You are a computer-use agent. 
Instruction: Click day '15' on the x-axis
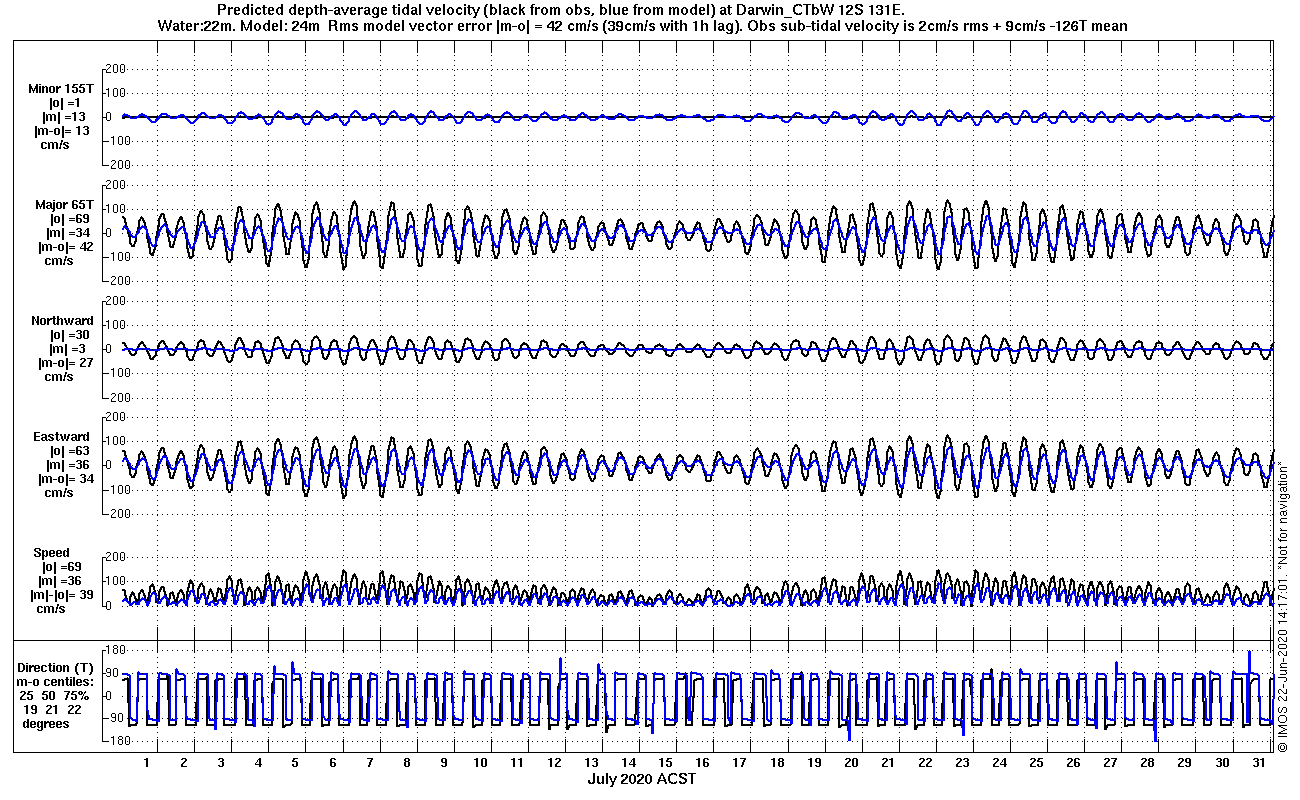click(x=666, y=762)
